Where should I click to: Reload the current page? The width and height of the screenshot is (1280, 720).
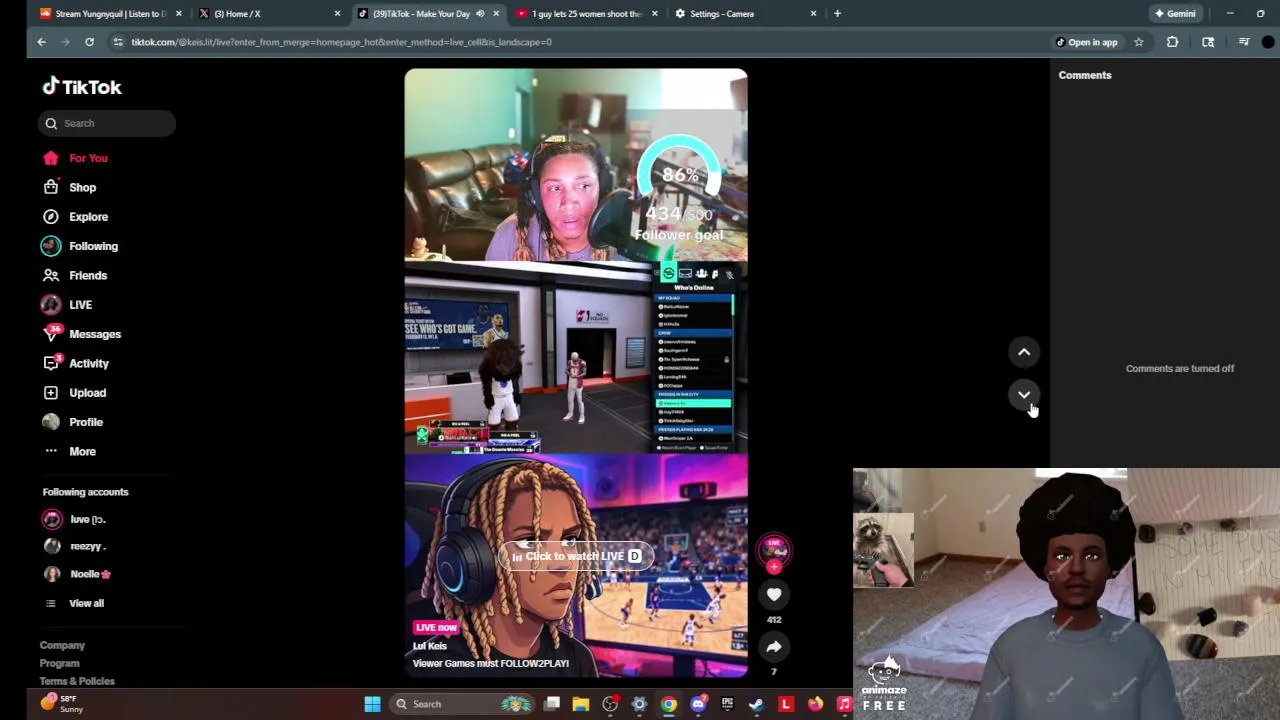pyautogui.click(x=89, y=42)
